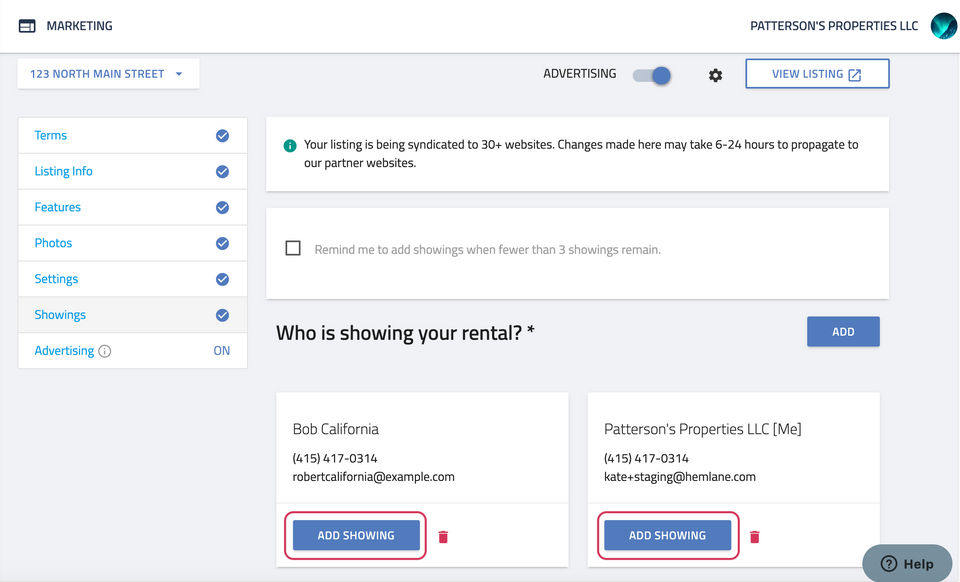This screenshot has width=960, height=582.
Task: Delete Patterson's Properties LLC showing contact
Action: pyautogui.click(x=754, y=537)
